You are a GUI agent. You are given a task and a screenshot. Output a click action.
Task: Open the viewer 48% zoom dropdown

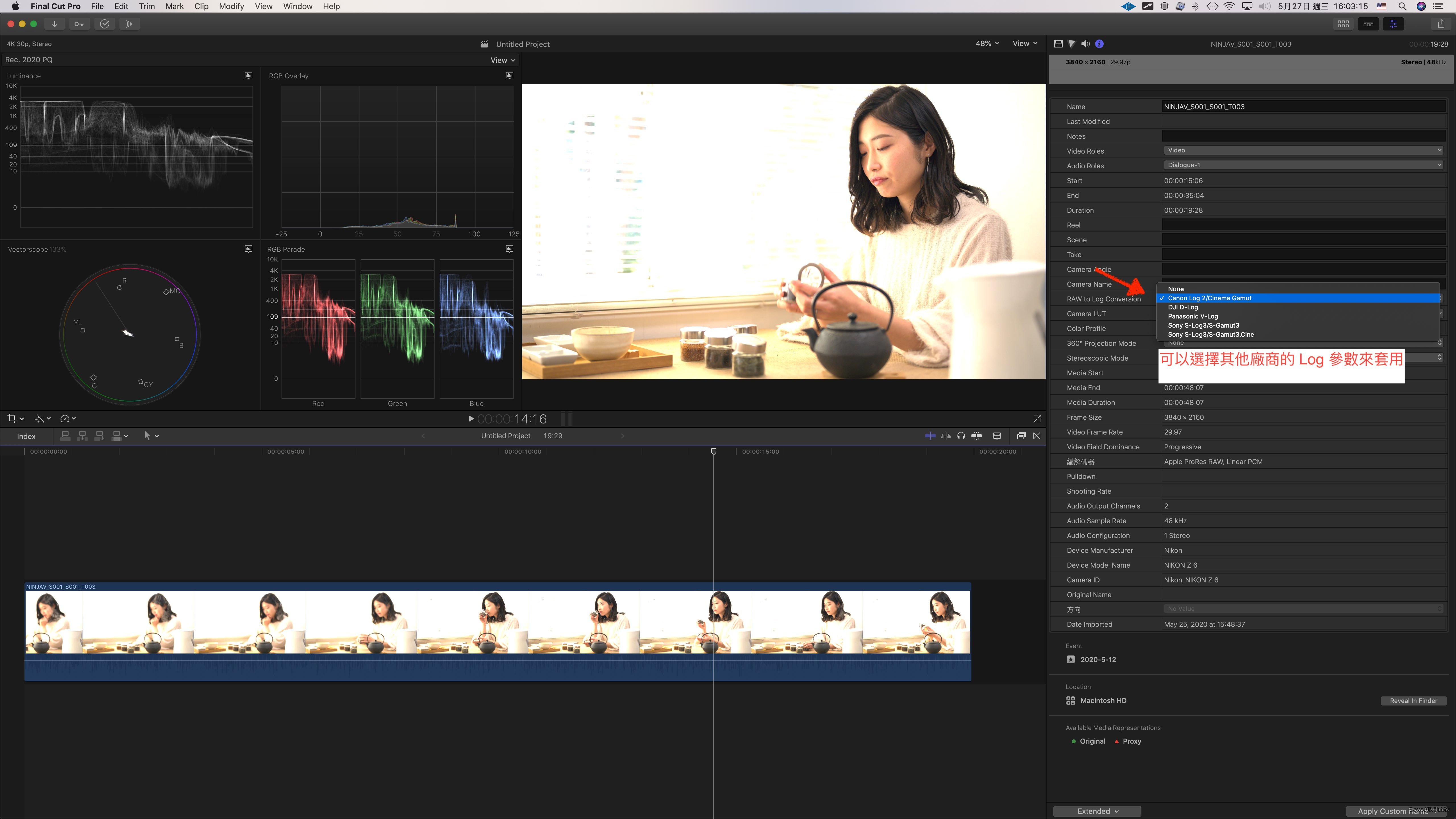point(987,44)
